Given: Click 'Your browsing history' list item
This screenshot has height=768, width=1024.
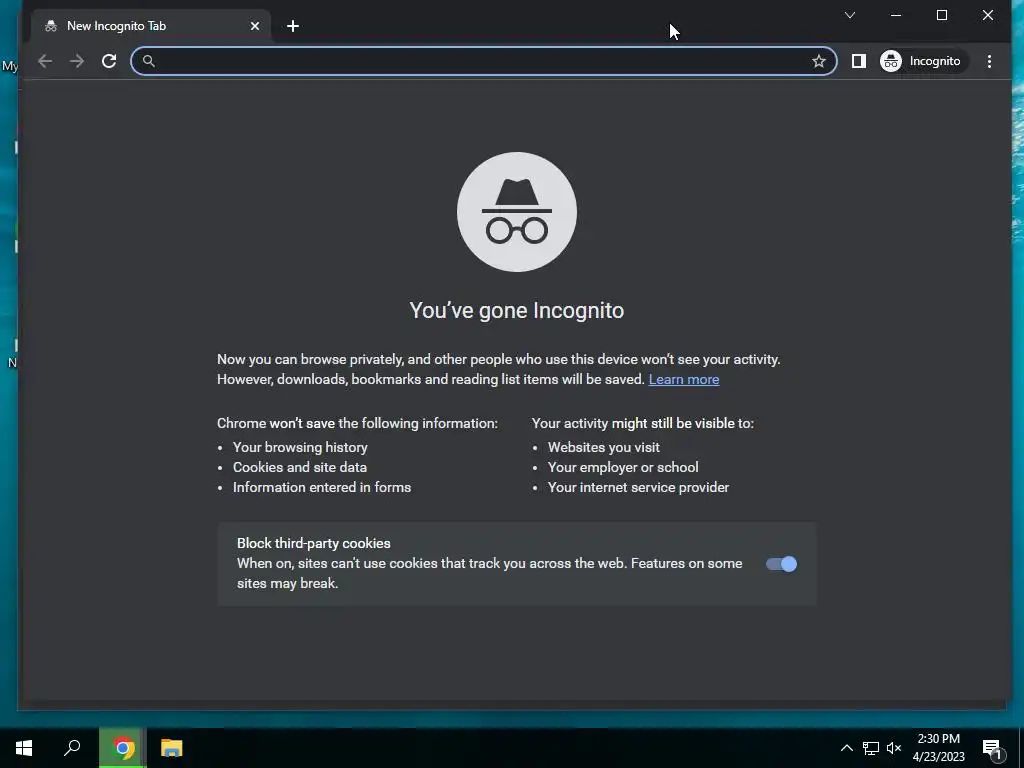Looking at the screenshot, I should [300, 447].
